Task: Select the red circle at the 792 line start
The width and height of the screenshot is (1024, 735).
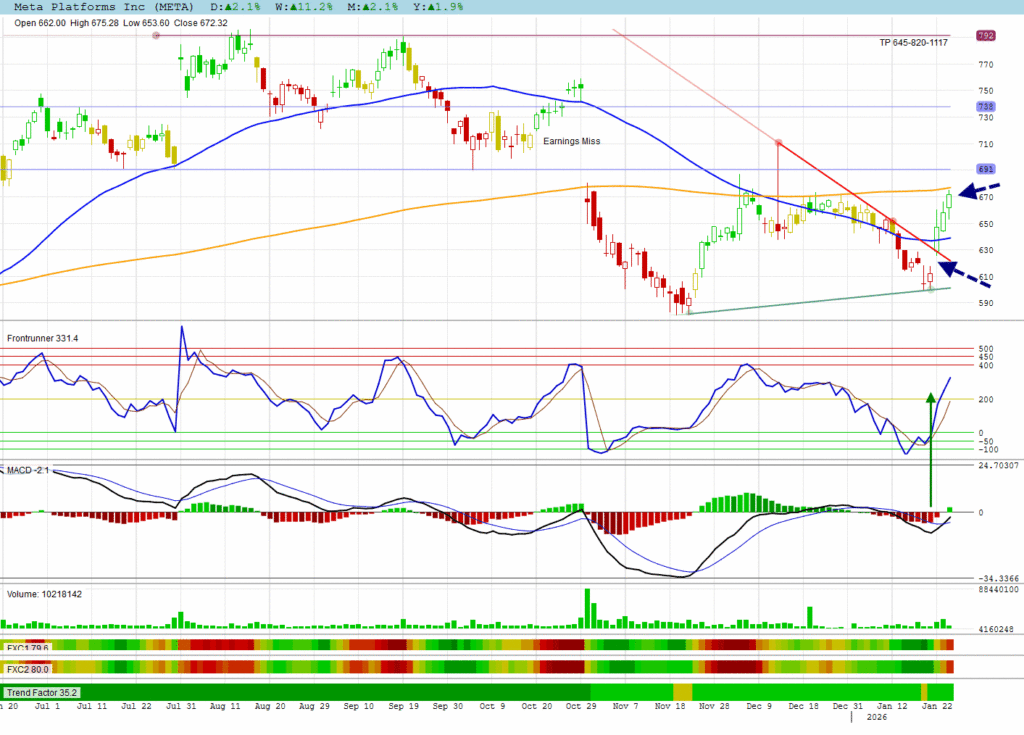Action: point(156,36)
